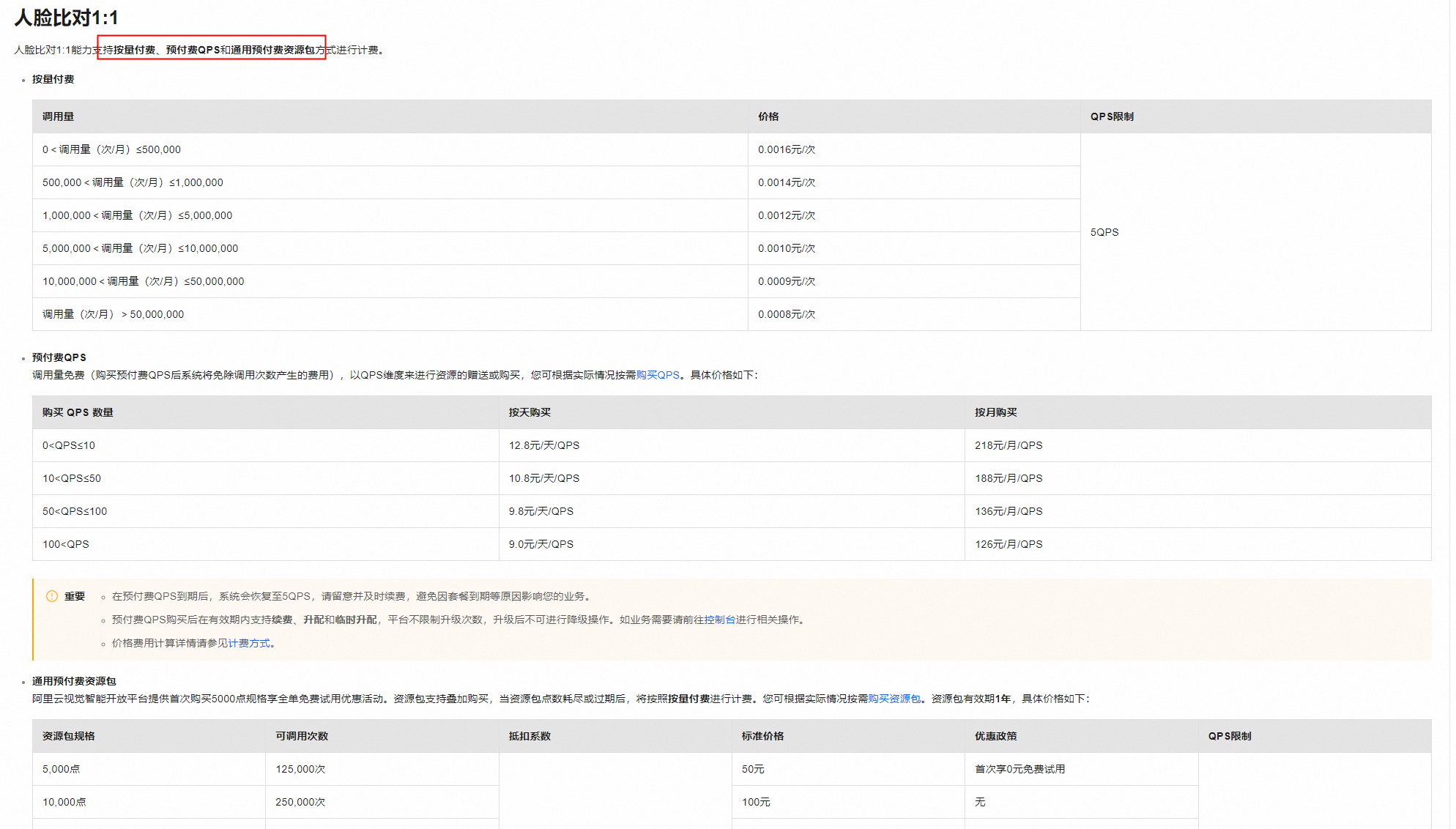The width and height of the screenshot is (1456, 829).
Task: Click the 标准价格 column header
Action: point(848,736)
